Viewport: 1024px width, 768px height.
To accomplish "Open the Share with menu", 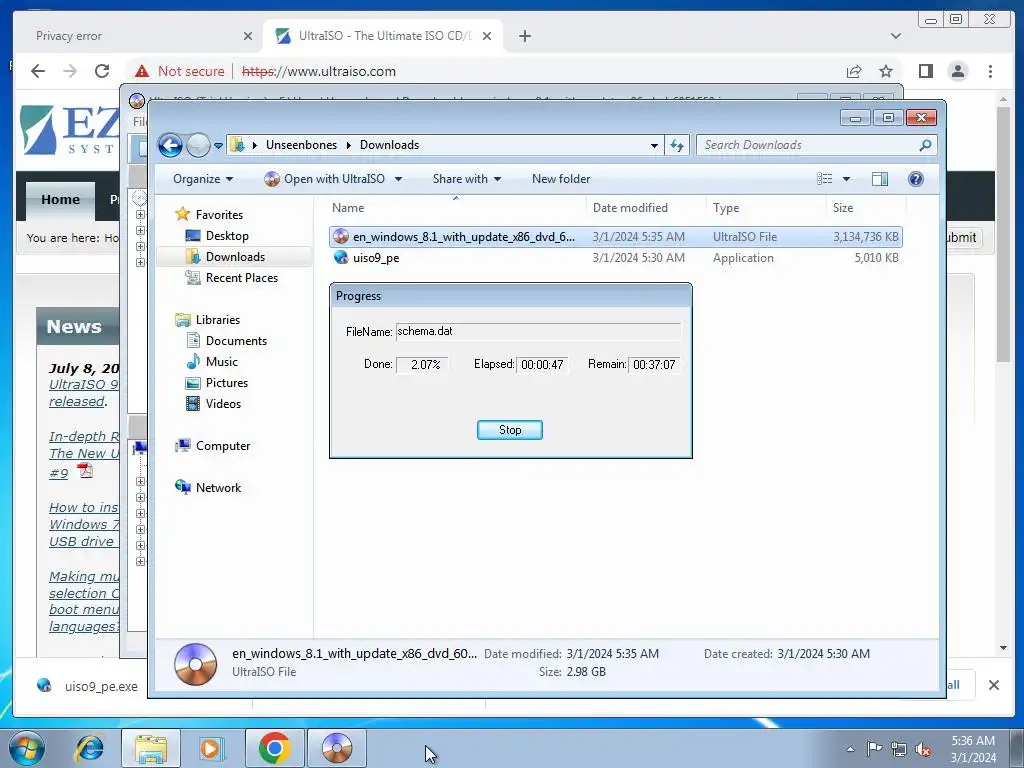I will (x=466, y=179).
